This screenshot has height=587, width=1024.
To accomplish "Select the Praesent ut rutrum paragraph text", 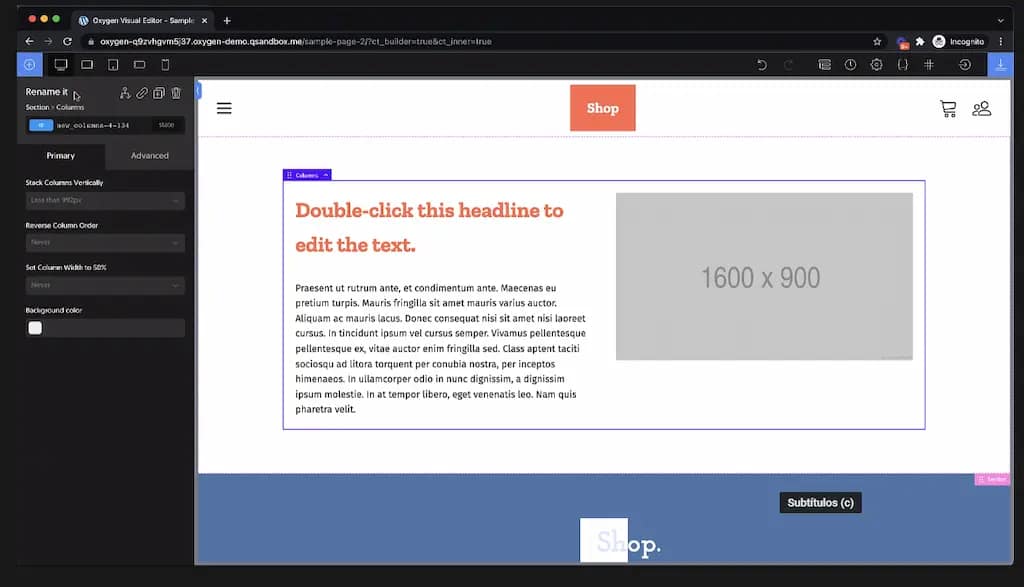I will (x=440, y=349).
